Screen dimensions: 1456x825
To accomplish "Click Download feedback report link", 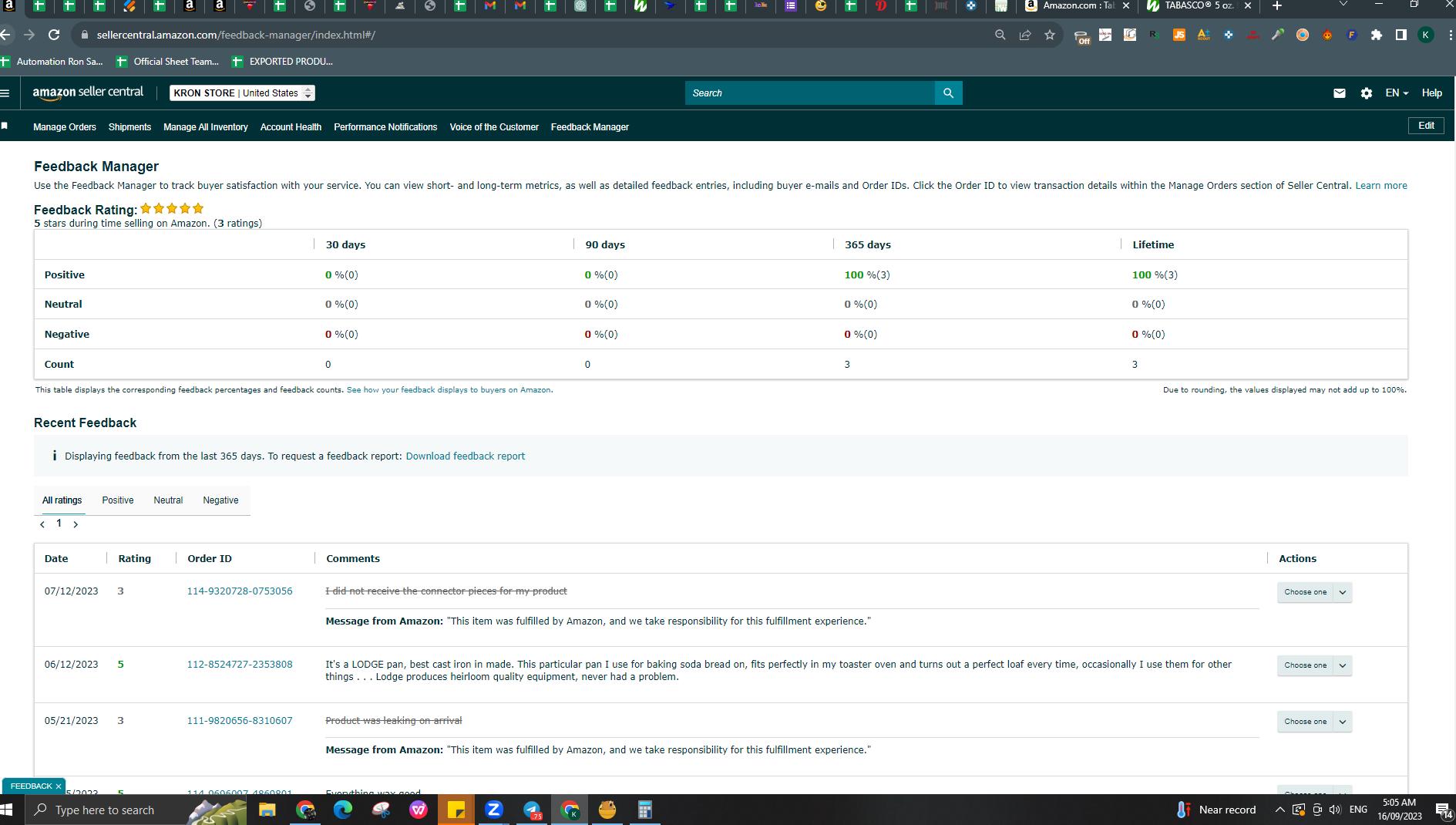I will [466, 456].
